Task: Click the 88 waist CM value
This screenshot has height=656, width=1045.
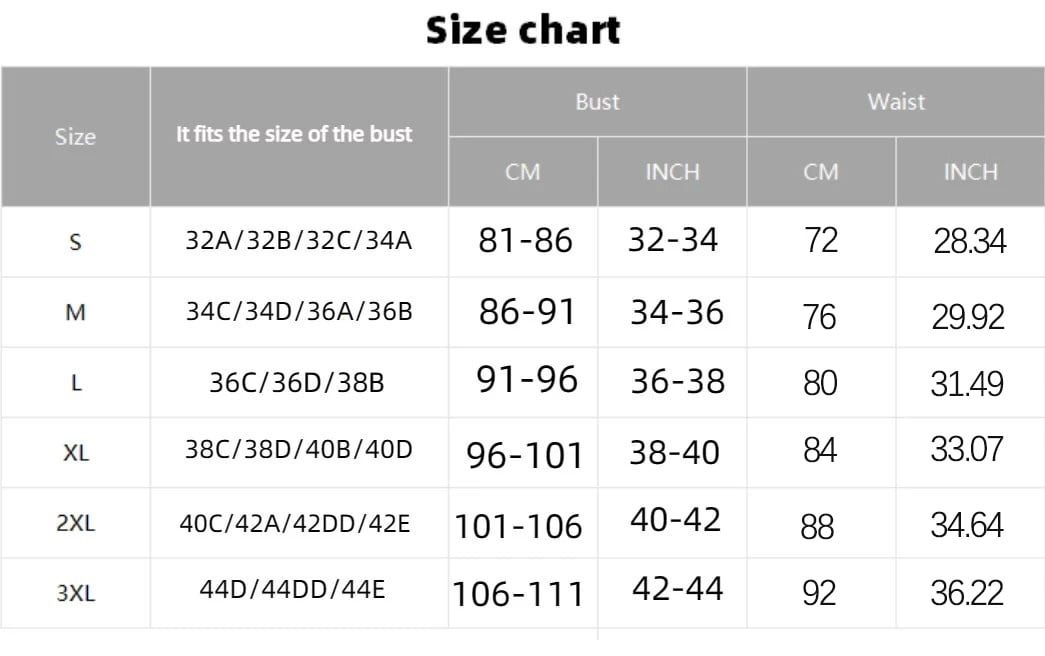Action: pos(817,526)
